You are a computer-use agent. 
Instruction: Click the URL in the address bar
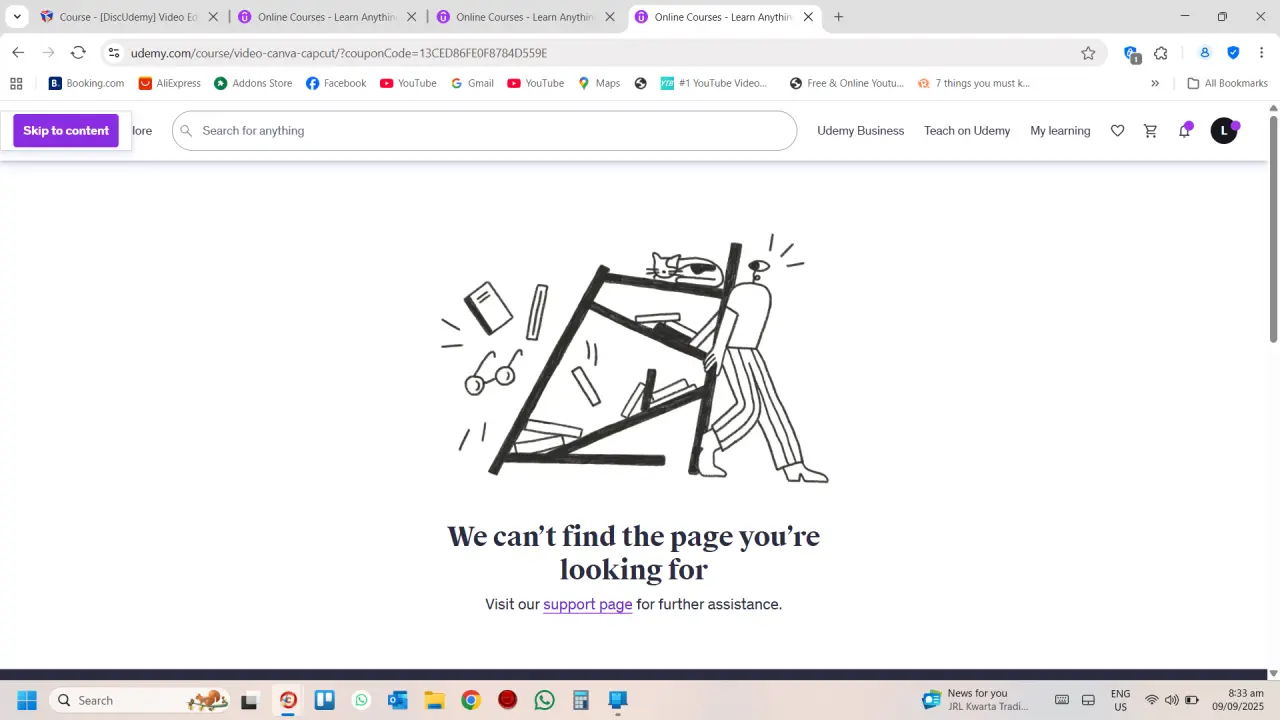pyautogui.click(x=339, y=53)
